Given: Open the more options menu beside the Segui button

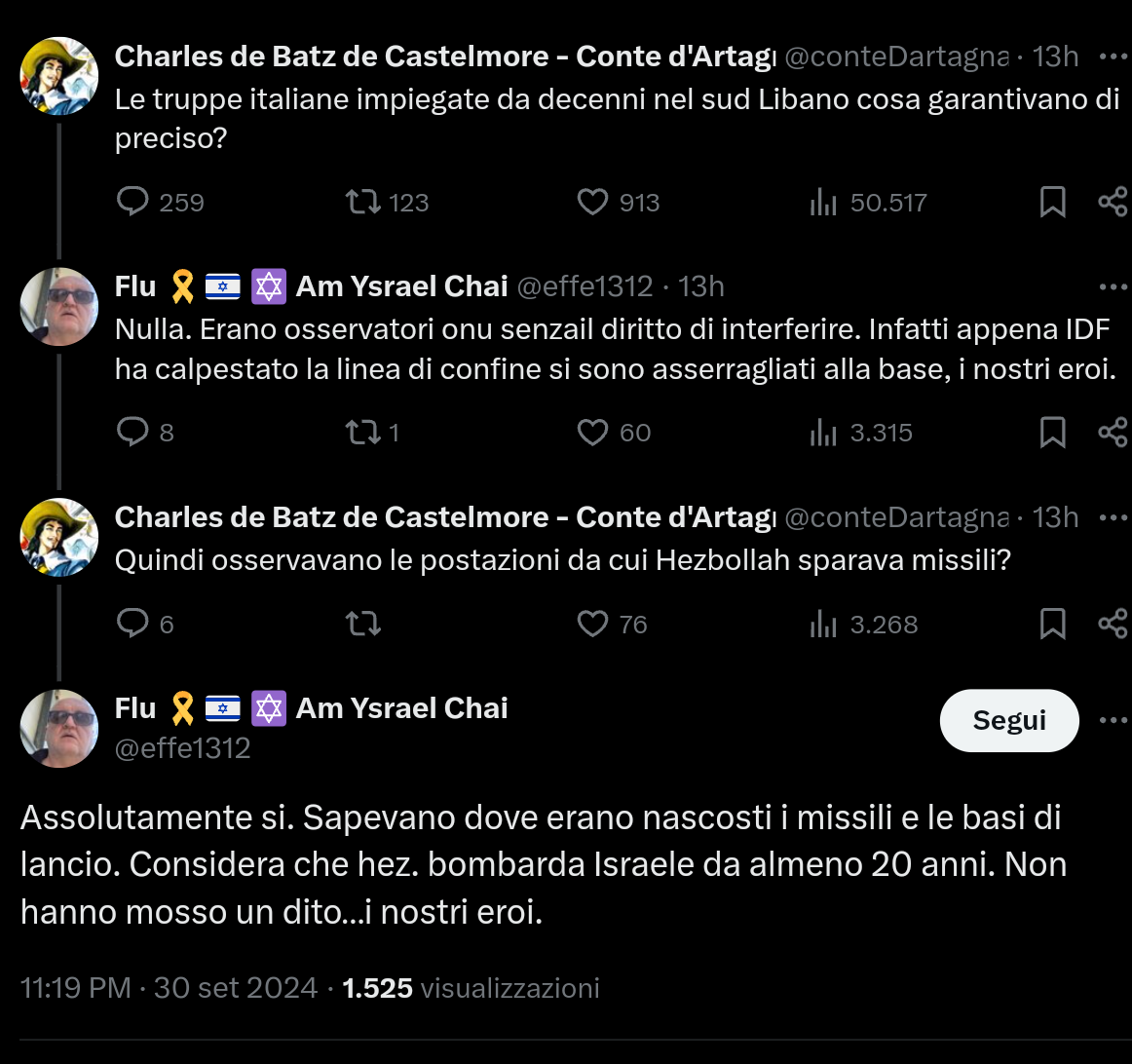Looking at the screenshot, I should pos(1113,718).
